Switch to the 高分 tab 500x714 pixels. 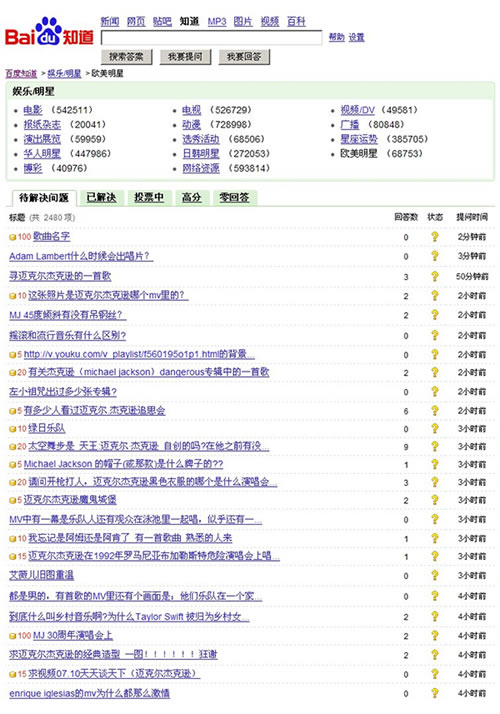191,198
